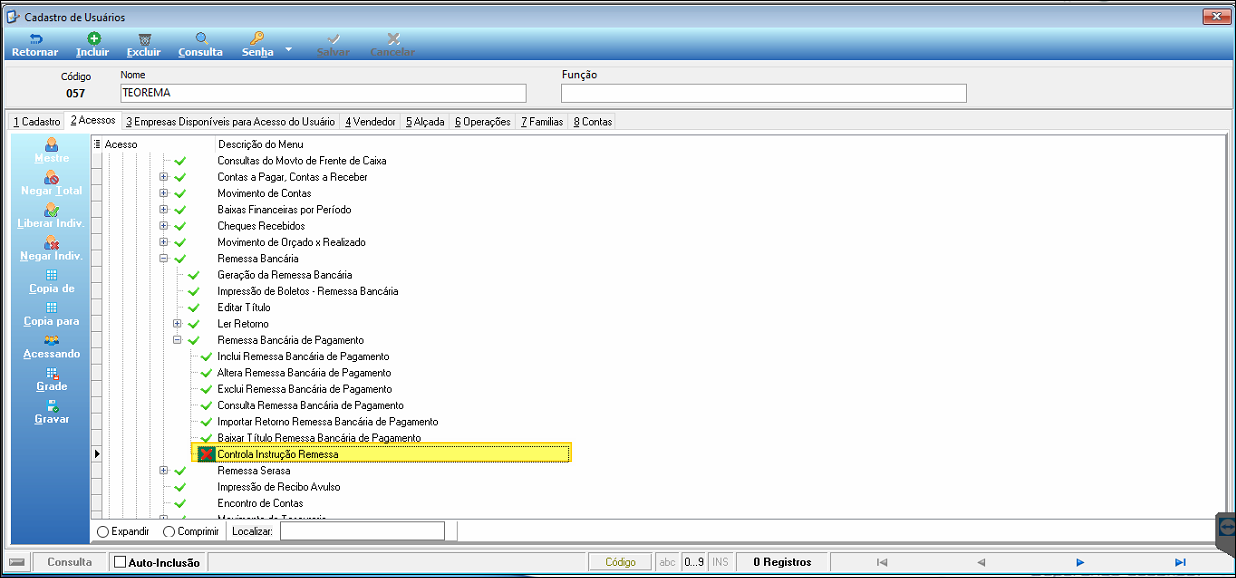Click the Negar Indiv. sidebar icon
The width and height of the screenshot is (1236, 578).
tap(51, 242)
